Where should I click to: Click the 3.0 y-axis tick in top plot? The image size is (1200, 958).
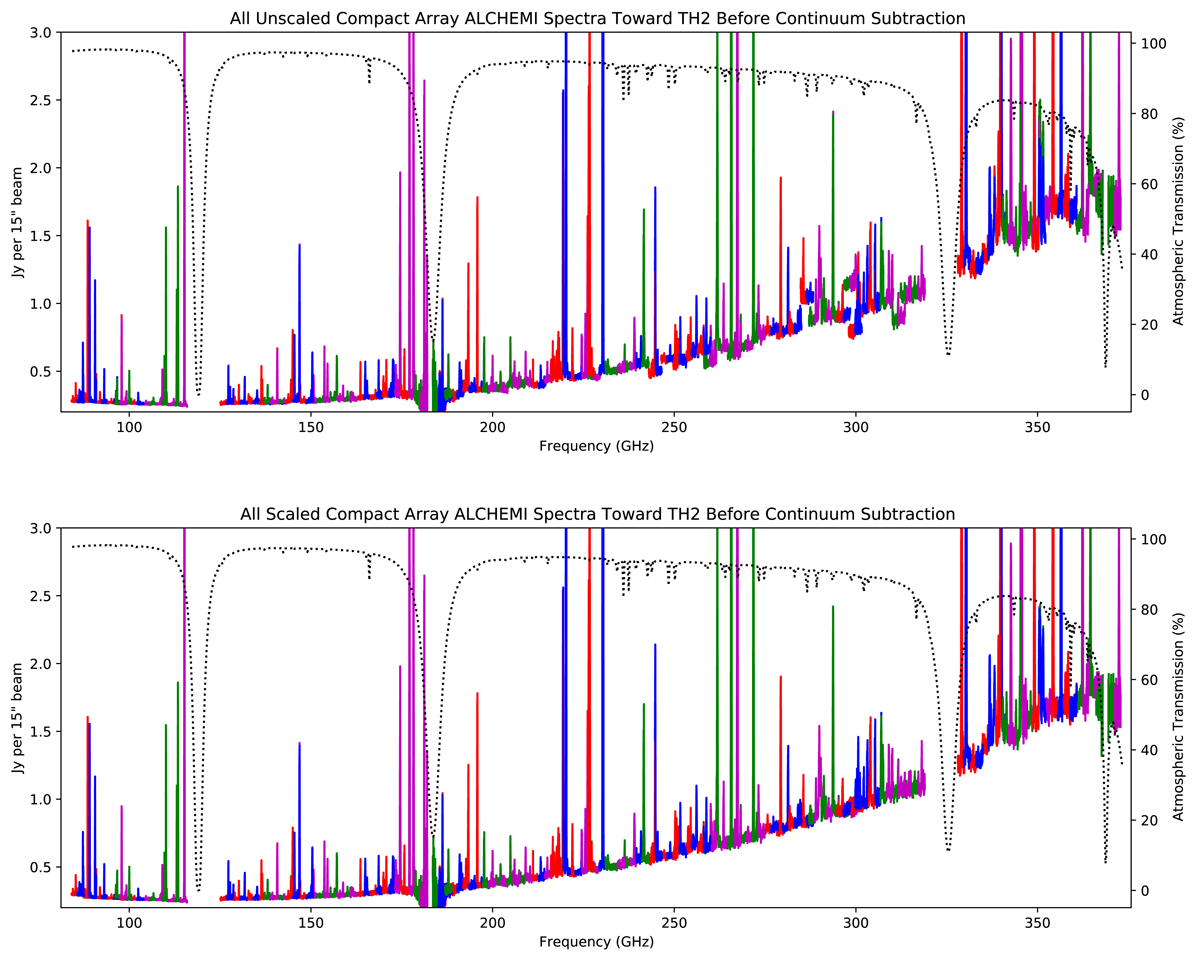42,32
